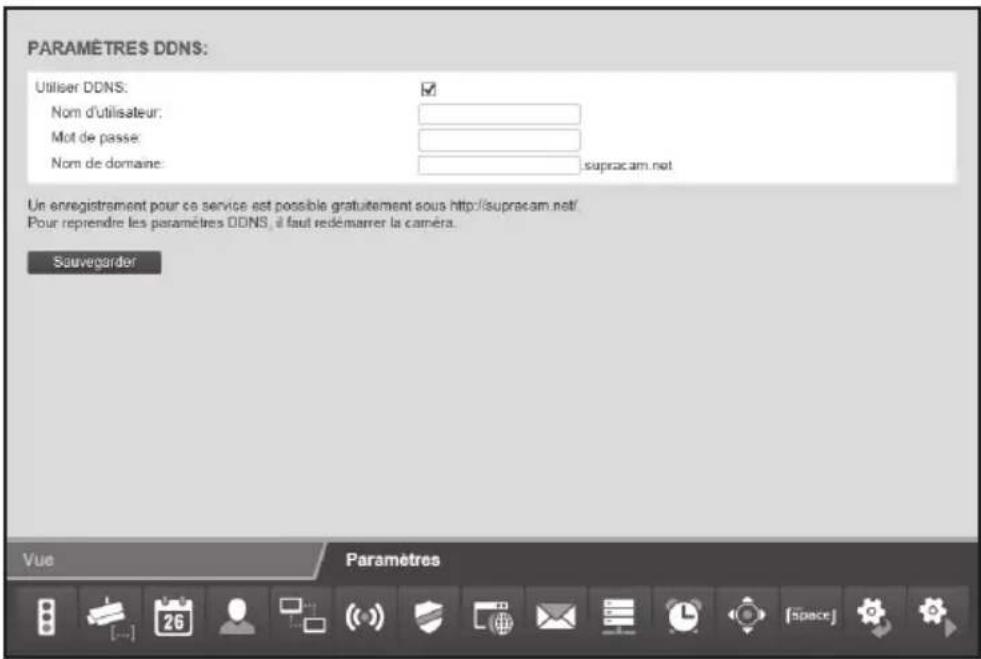Click the Sauvegarder button
This screenshot has height=659, width=981.
[94, 262]
